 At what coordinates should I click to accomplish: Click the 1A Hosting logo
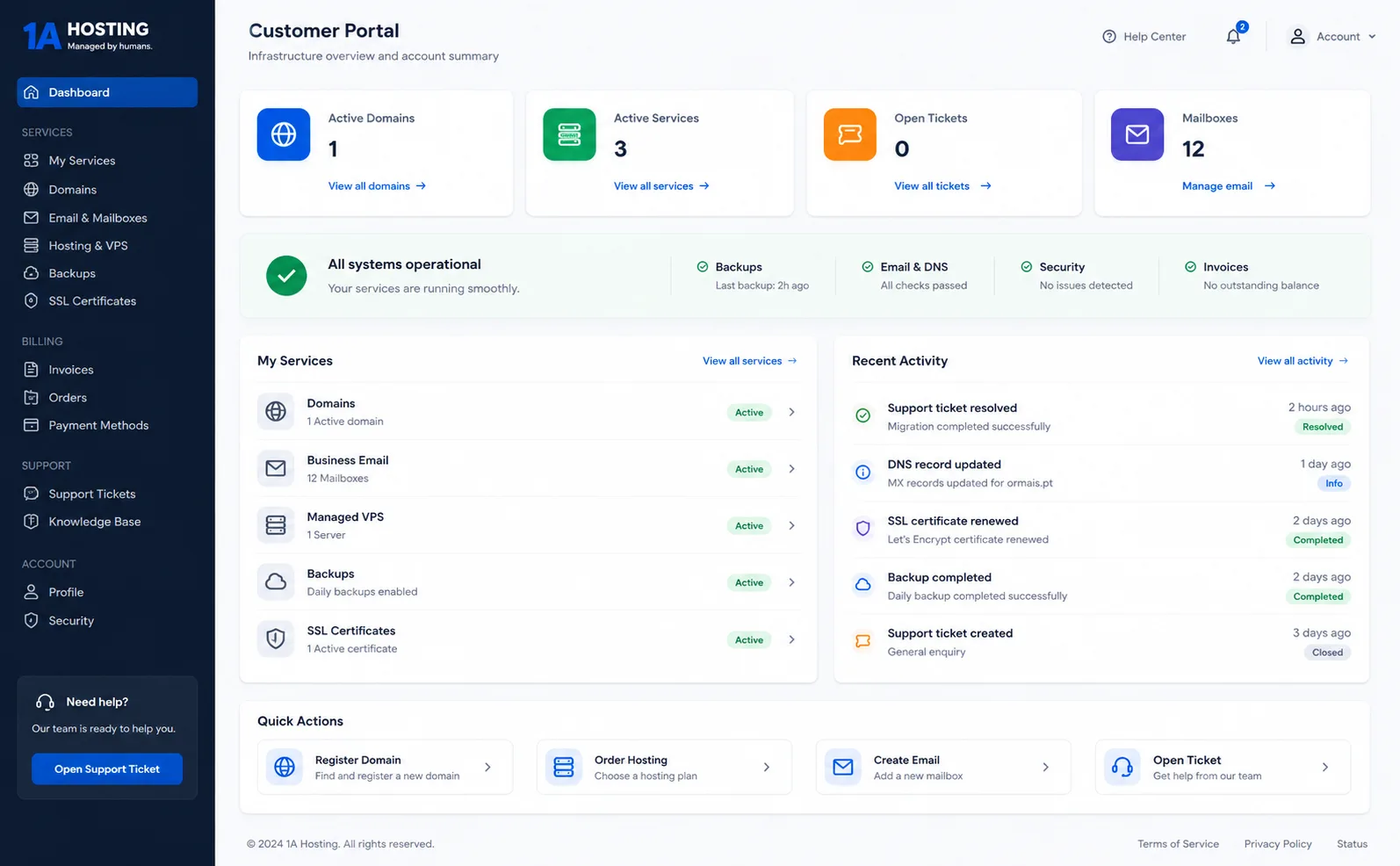87,35
